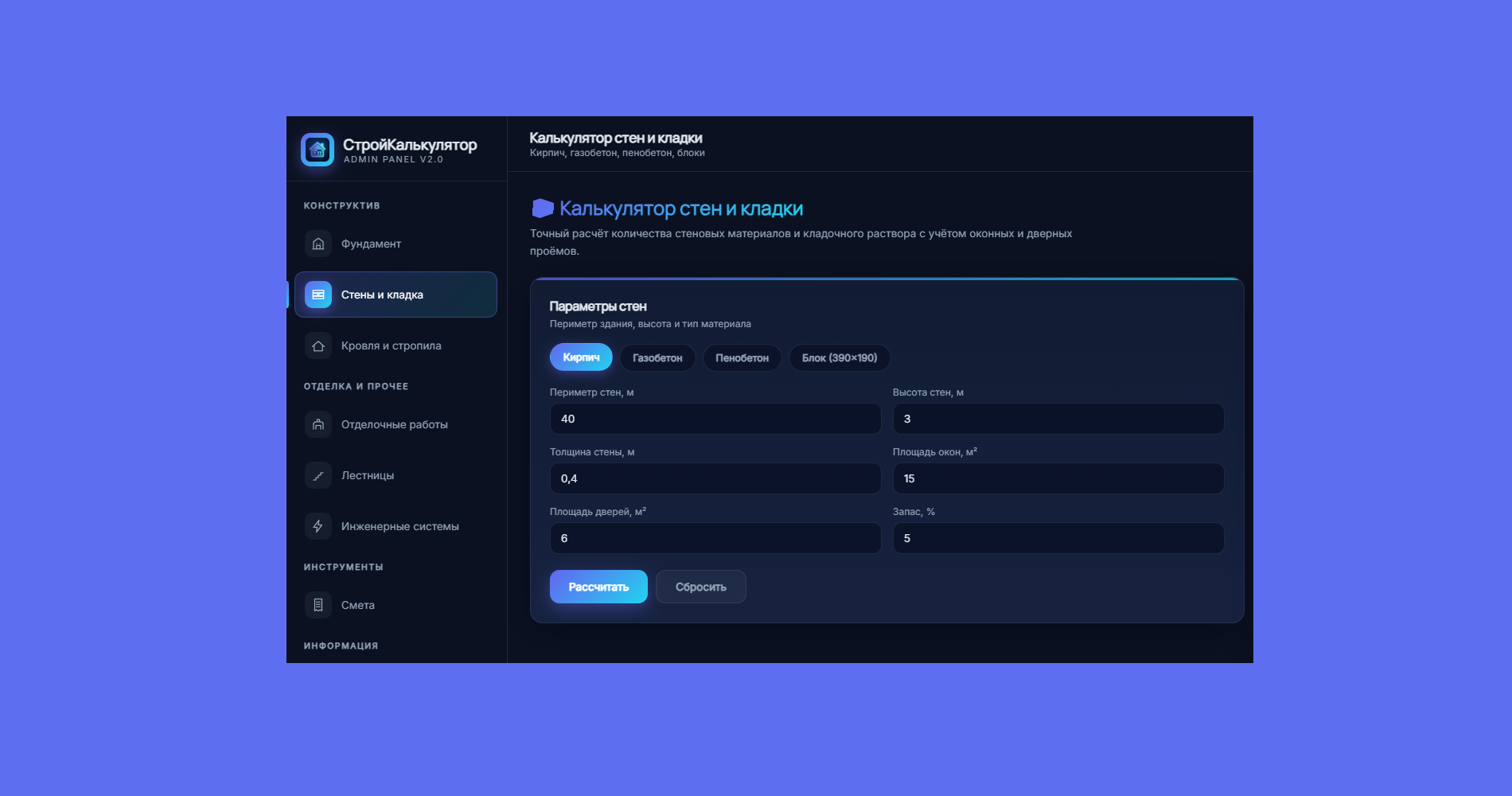This screenshot has width=1512, height=796.
Task: Focus the Толщина стены input field
Action: pos(715,478)
